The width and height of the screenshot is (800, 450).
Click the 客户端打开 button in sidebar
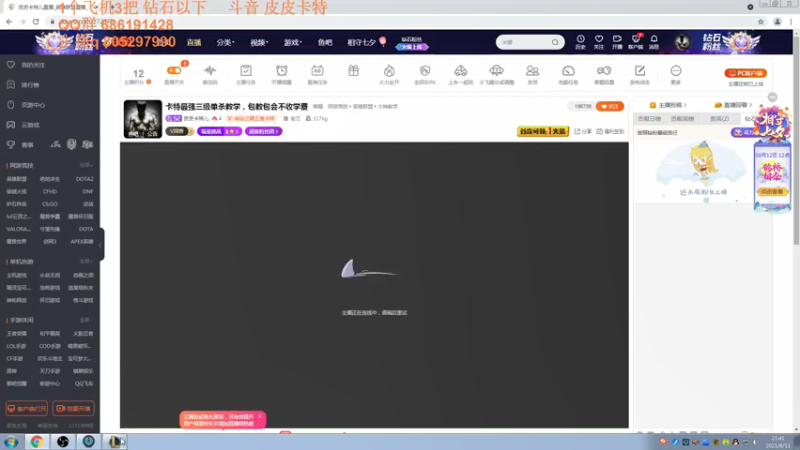(27, 409)
